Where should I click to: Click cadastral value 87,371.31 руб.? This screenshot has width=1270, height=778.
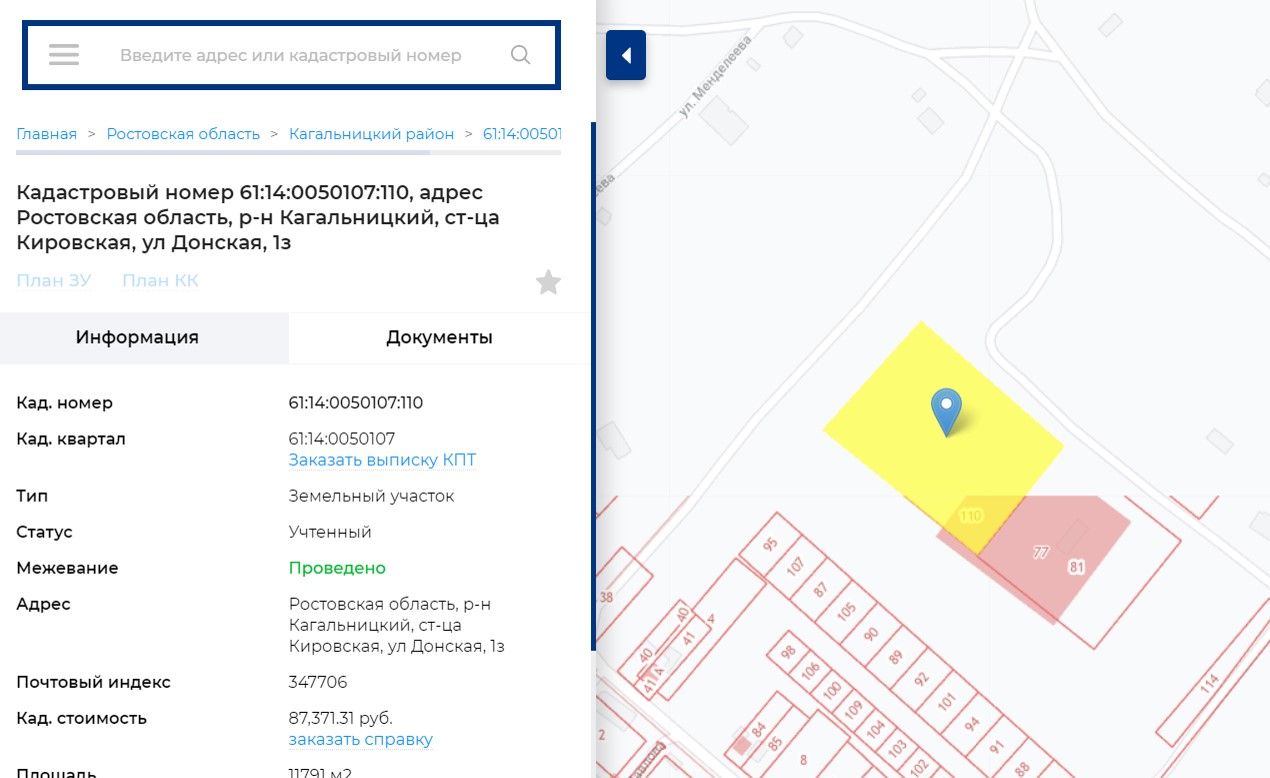(x=341, y=718)
